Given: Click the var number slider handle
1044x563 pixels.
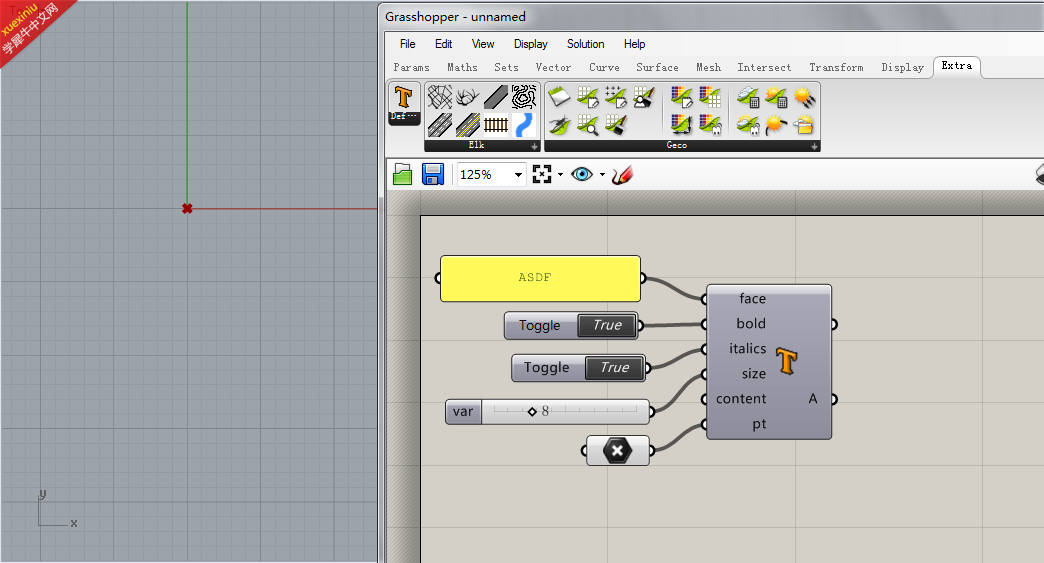Looking at the screenshot, I should 532,412.
